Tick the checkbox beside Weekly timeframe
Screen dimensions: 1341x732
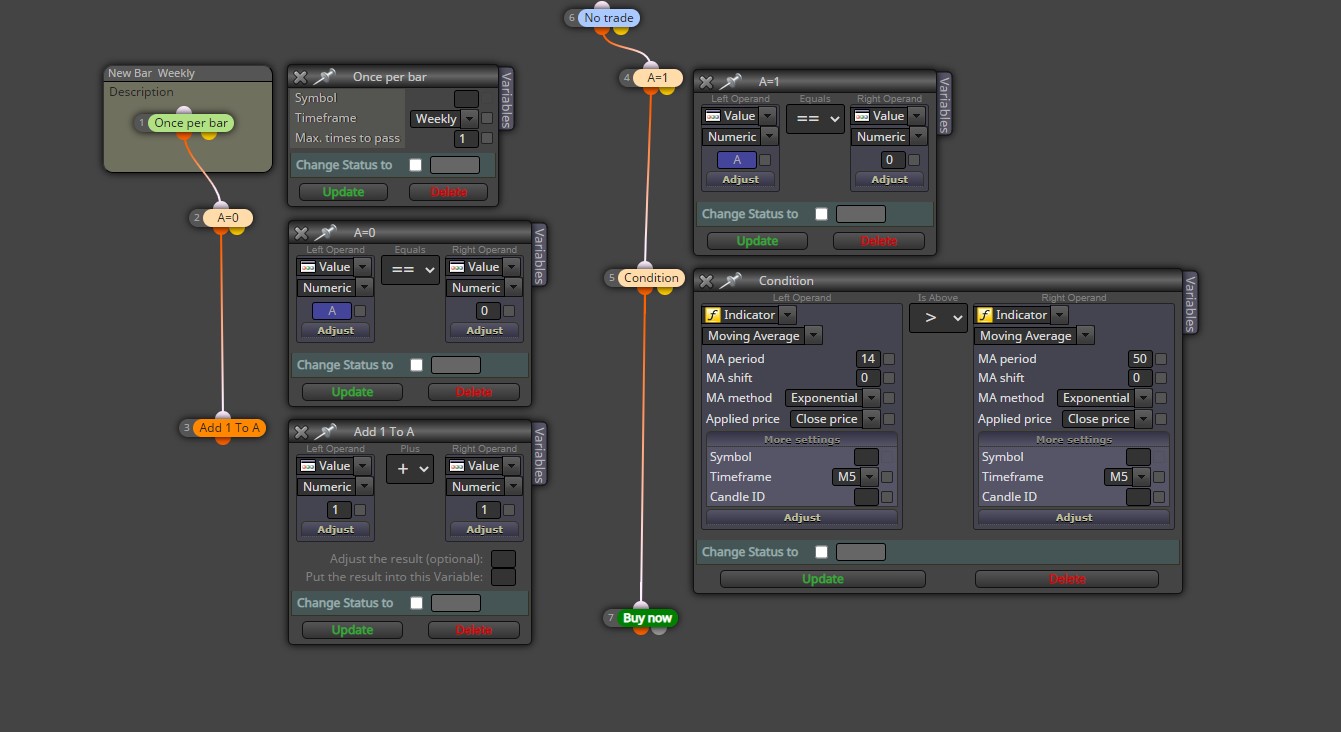point(487,118)
